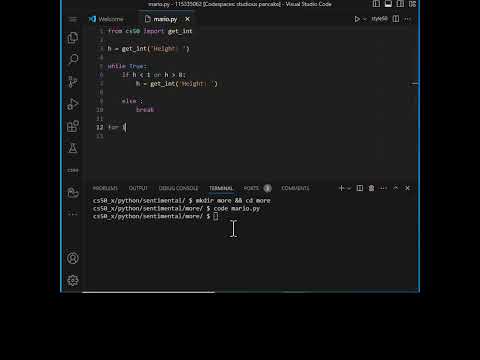This screenshot has width=480, height=360.
Task: Open the Testing flask view
Action: coord(73,148)
